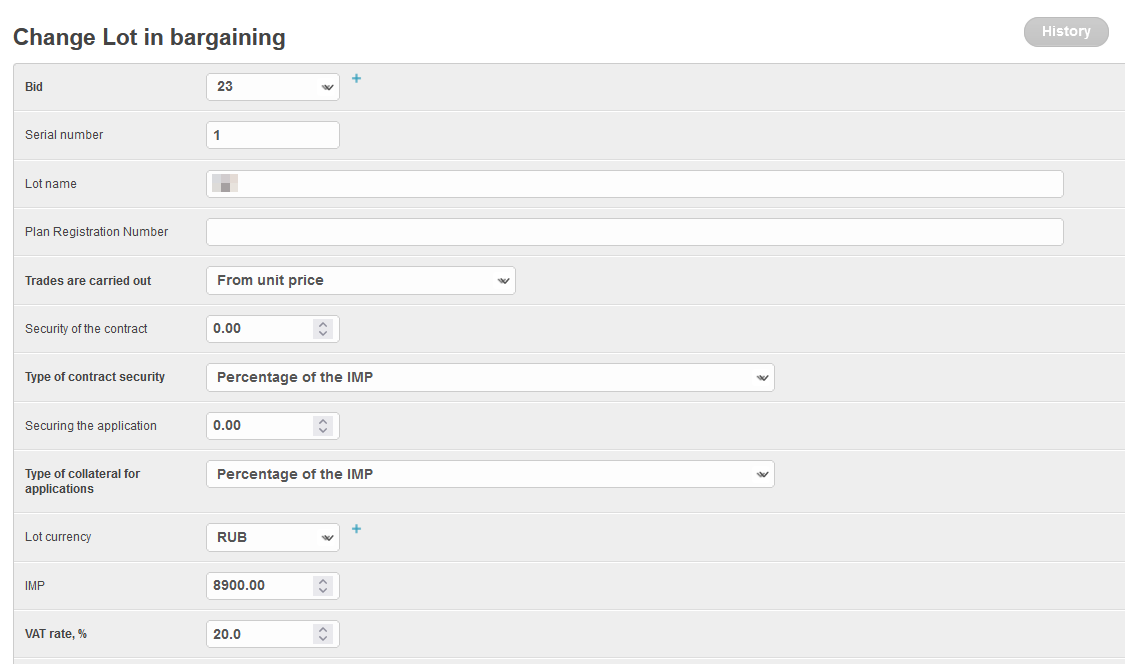Open the Trades are carried out dropdown
Image resolution: width=1125 pixels, height=664 pixels.
pos(360,281)
